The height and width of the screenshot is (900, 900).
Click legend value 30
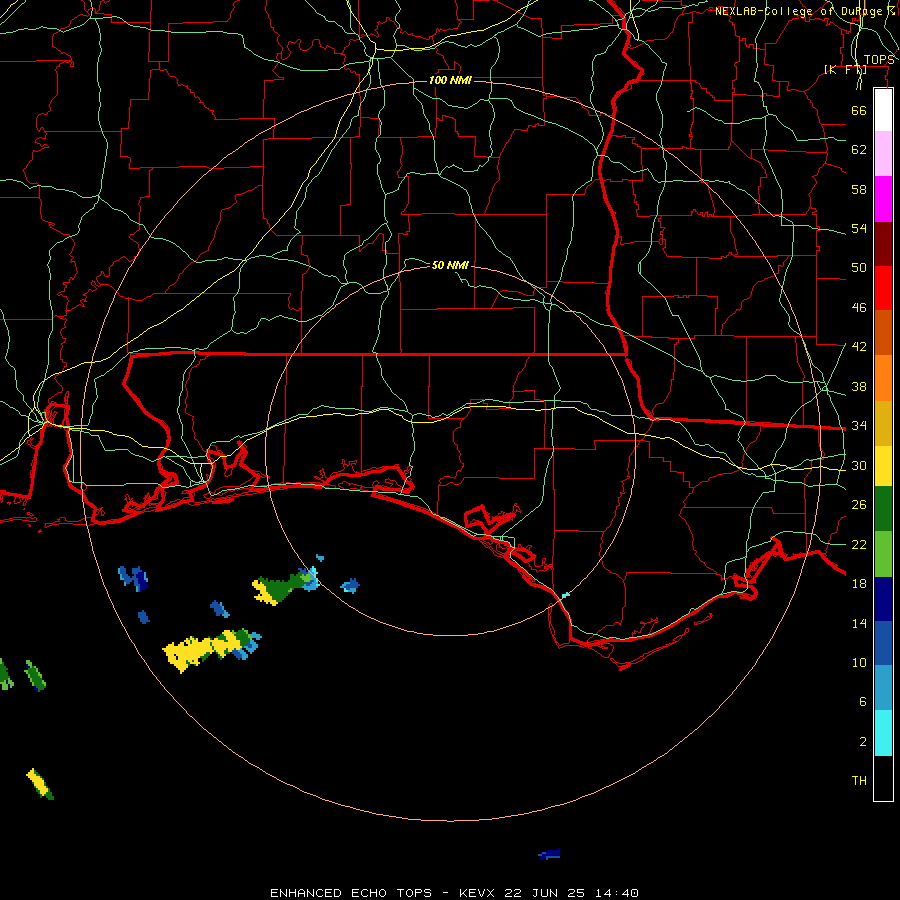(x=859, y=465)
